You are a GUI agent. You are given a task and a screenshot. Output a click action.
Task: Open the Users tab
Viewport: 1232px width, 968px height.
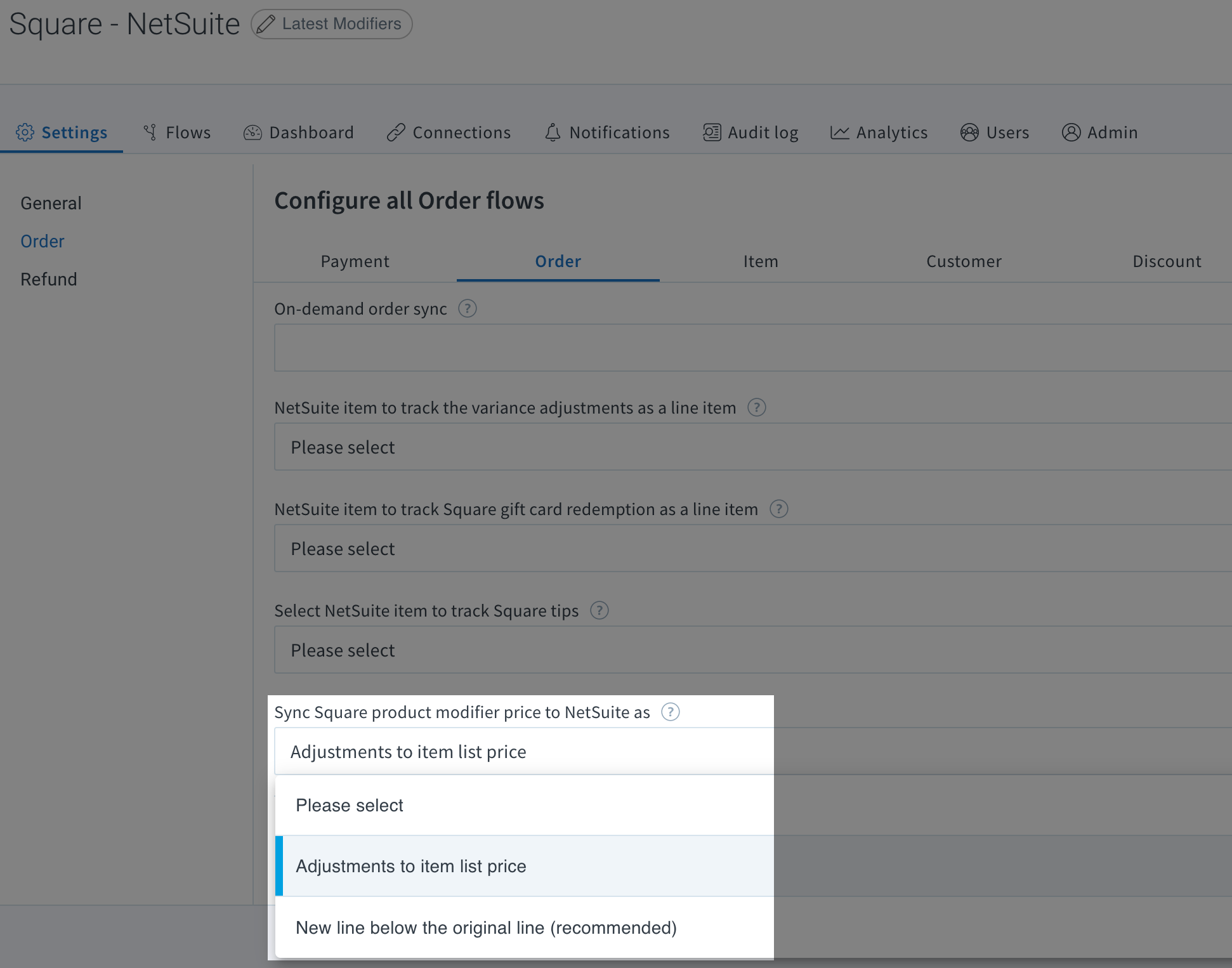tap(995, 133)
